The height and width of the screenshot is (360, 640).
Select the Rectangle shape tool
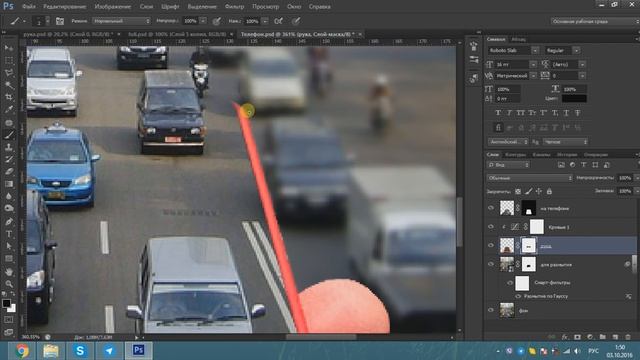click(x=9, y=259)
